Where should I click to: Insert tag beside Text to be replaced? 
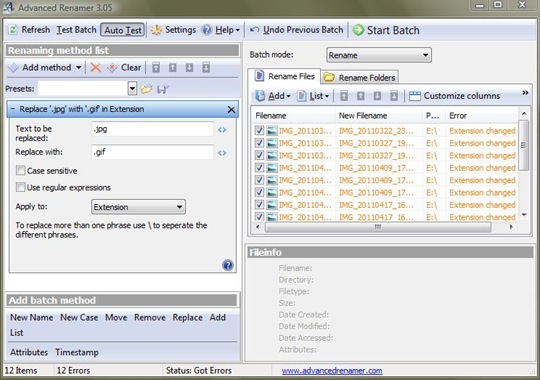222,130
